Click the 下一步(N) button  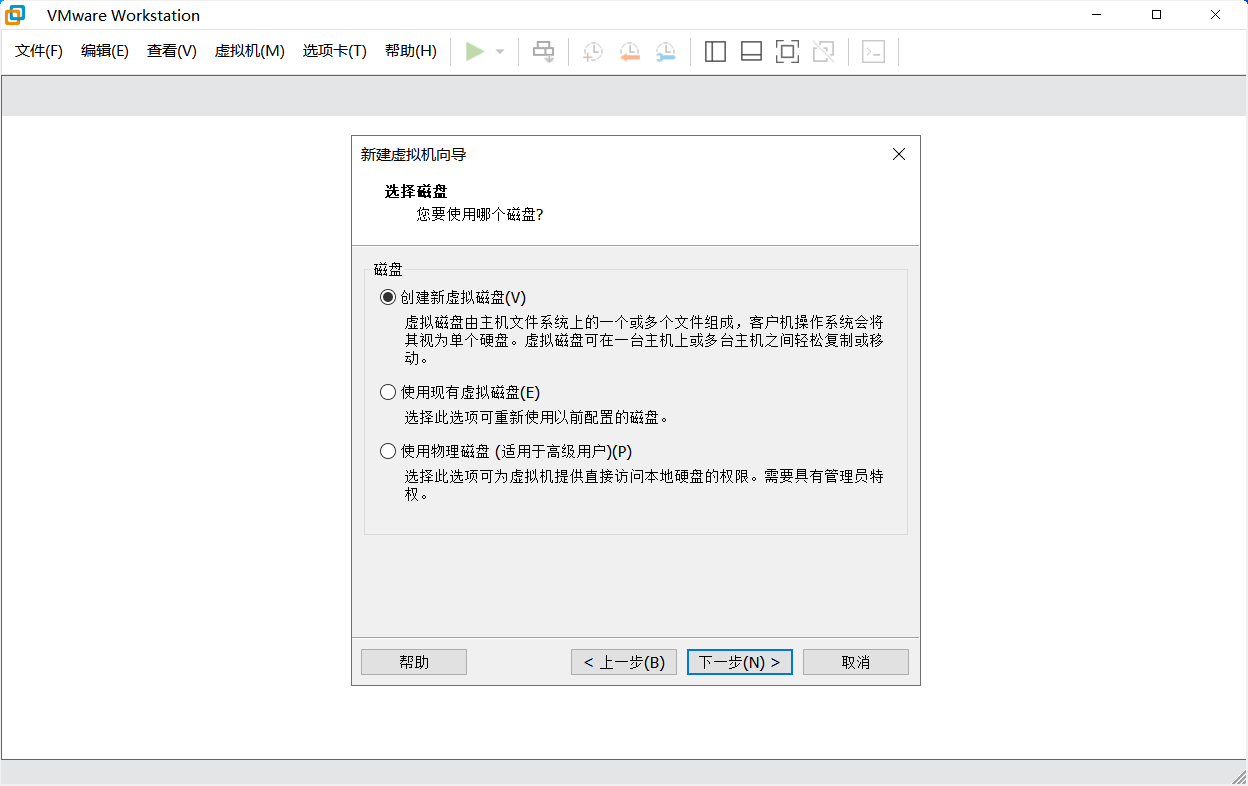point(739,662)
